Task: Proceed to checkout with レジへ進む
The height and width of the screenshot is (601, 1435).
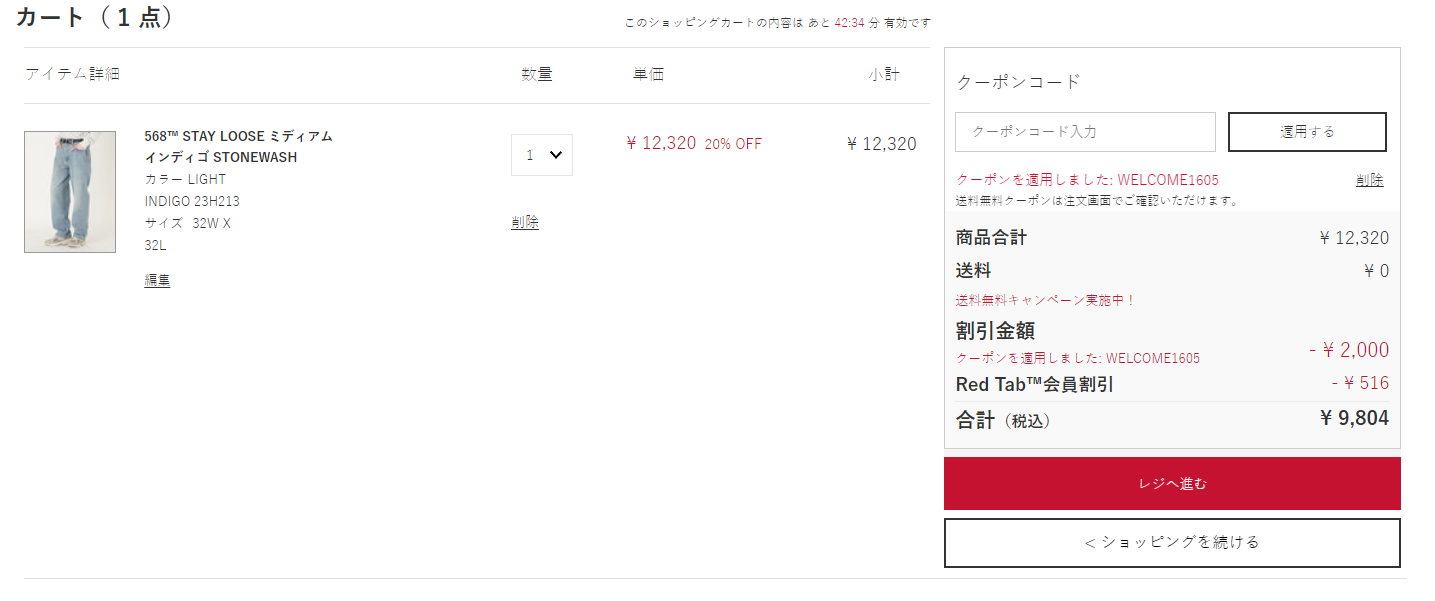Action: coord(1172,484)
